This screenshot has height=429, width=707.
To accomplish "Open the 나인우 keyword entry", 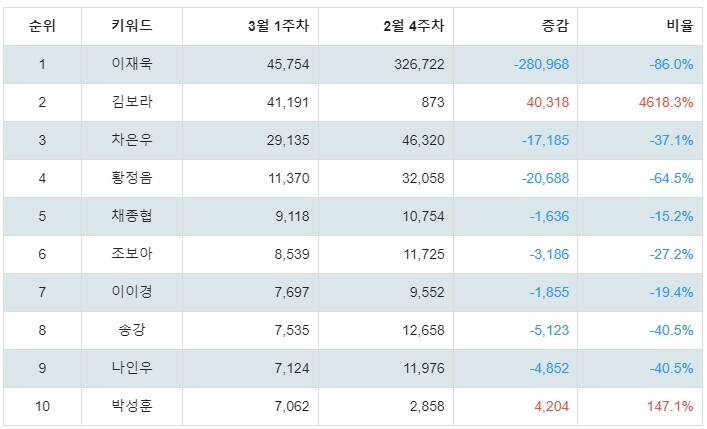I will (132, 368).
